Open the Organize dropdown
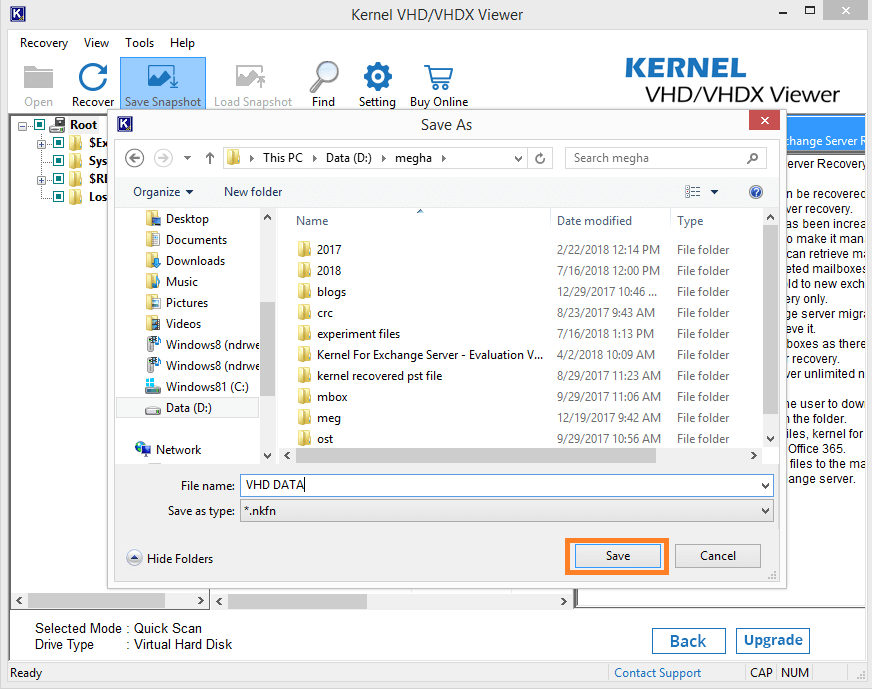 pos(163,192)
